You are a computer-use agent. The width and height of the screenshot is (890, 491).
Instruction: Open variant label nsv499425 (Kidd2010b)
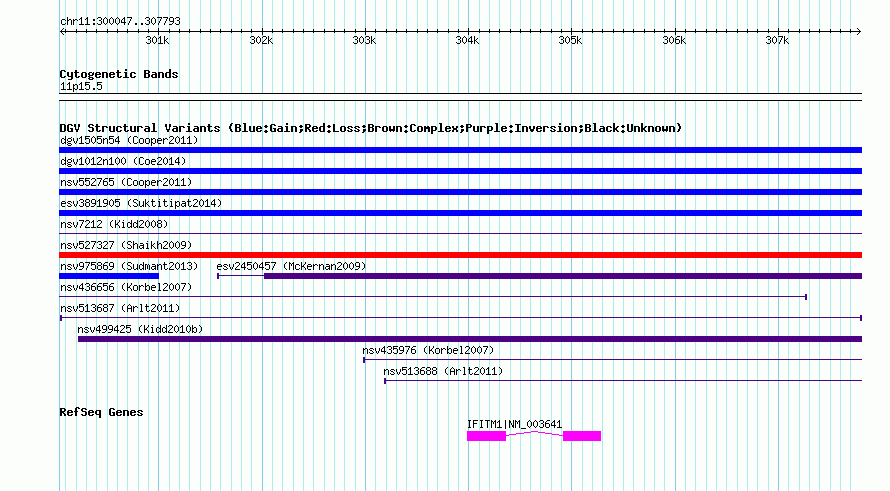click(x=140, y=329)
